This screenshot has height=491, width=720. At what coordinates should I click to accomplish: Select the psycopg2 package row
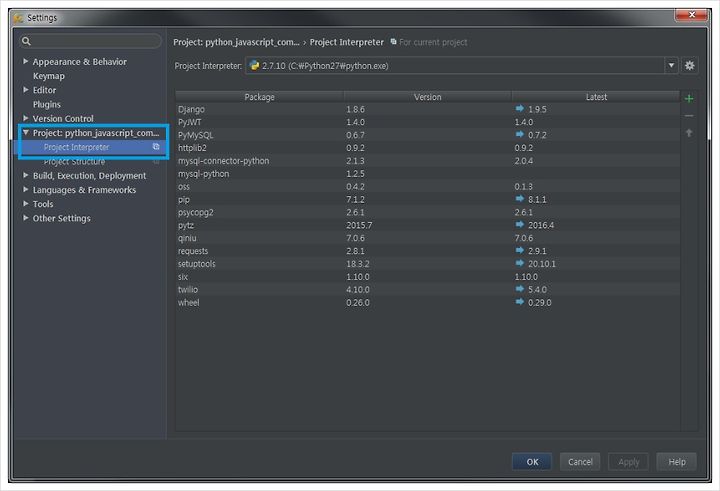[x=428, y=212]
